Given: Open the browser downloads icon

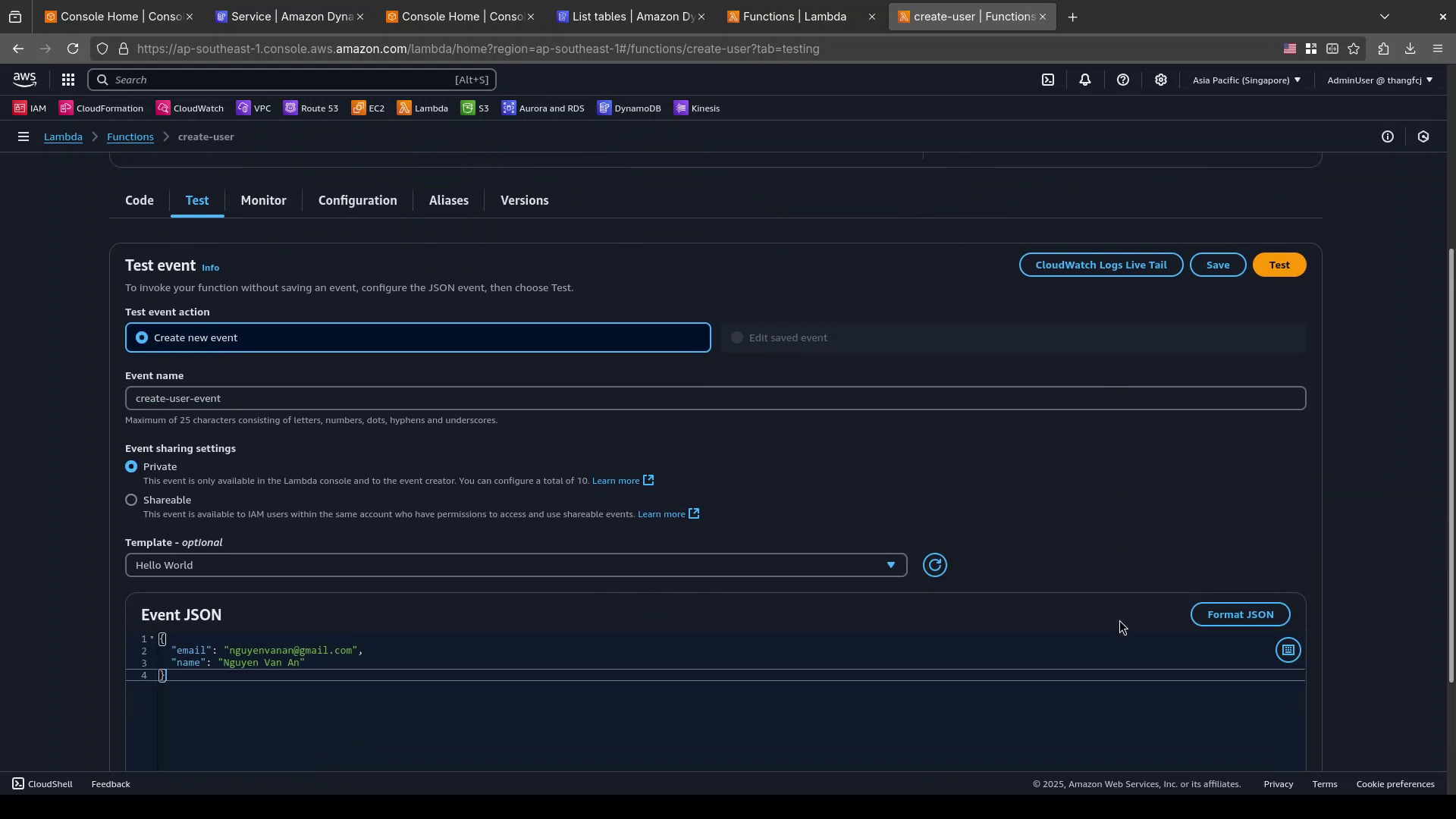Looking at the screenshot, I should pyautogui.click(x=1410, y=49).
